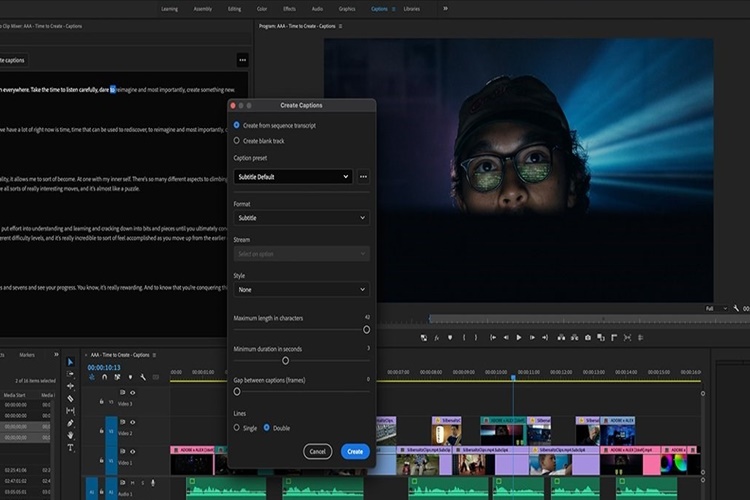Screen dimensions: 750x500
Task: Click the Comparison View icon
Action: [601, 337]
